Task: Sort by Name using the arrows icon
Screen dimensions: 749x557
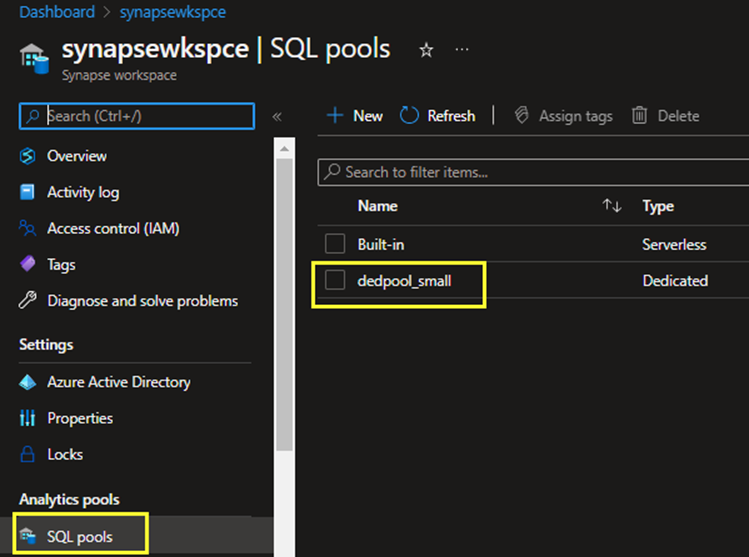Action: click(x=611, y=206)
